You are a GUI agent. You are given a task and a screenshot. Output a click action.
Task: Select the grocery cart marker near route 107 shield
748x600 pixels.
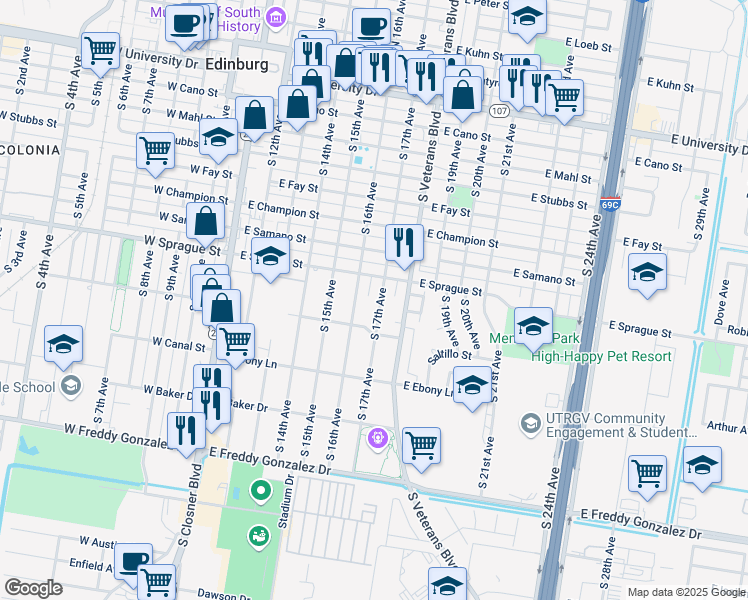point(564,99)
